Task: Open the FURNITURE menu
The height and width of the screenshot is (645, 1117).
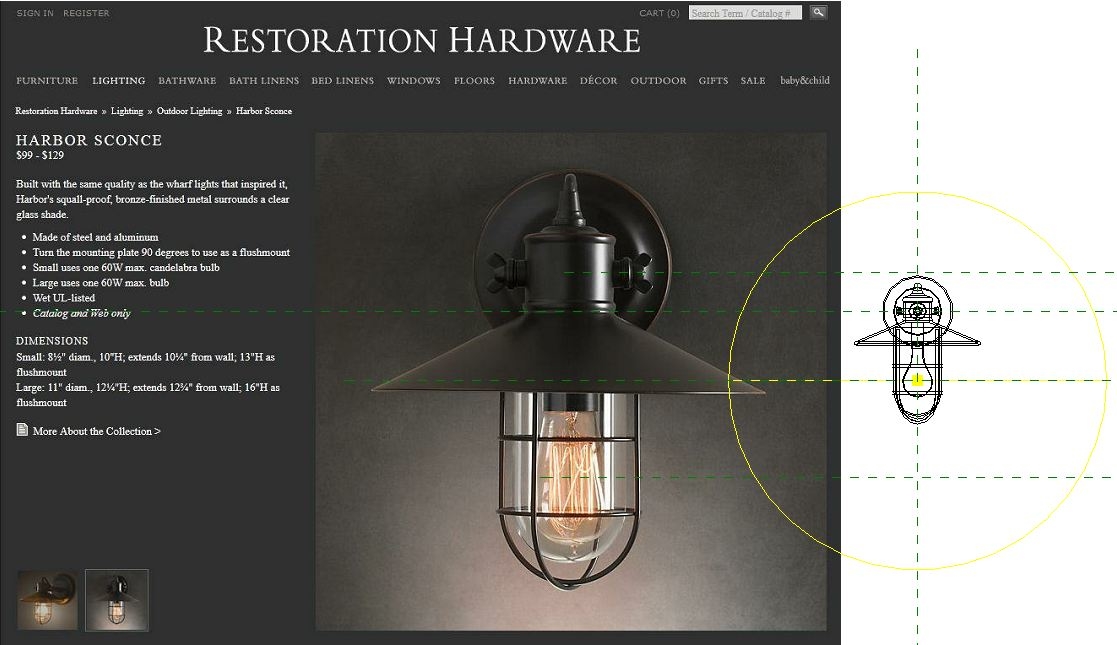Action: (47, 80)
